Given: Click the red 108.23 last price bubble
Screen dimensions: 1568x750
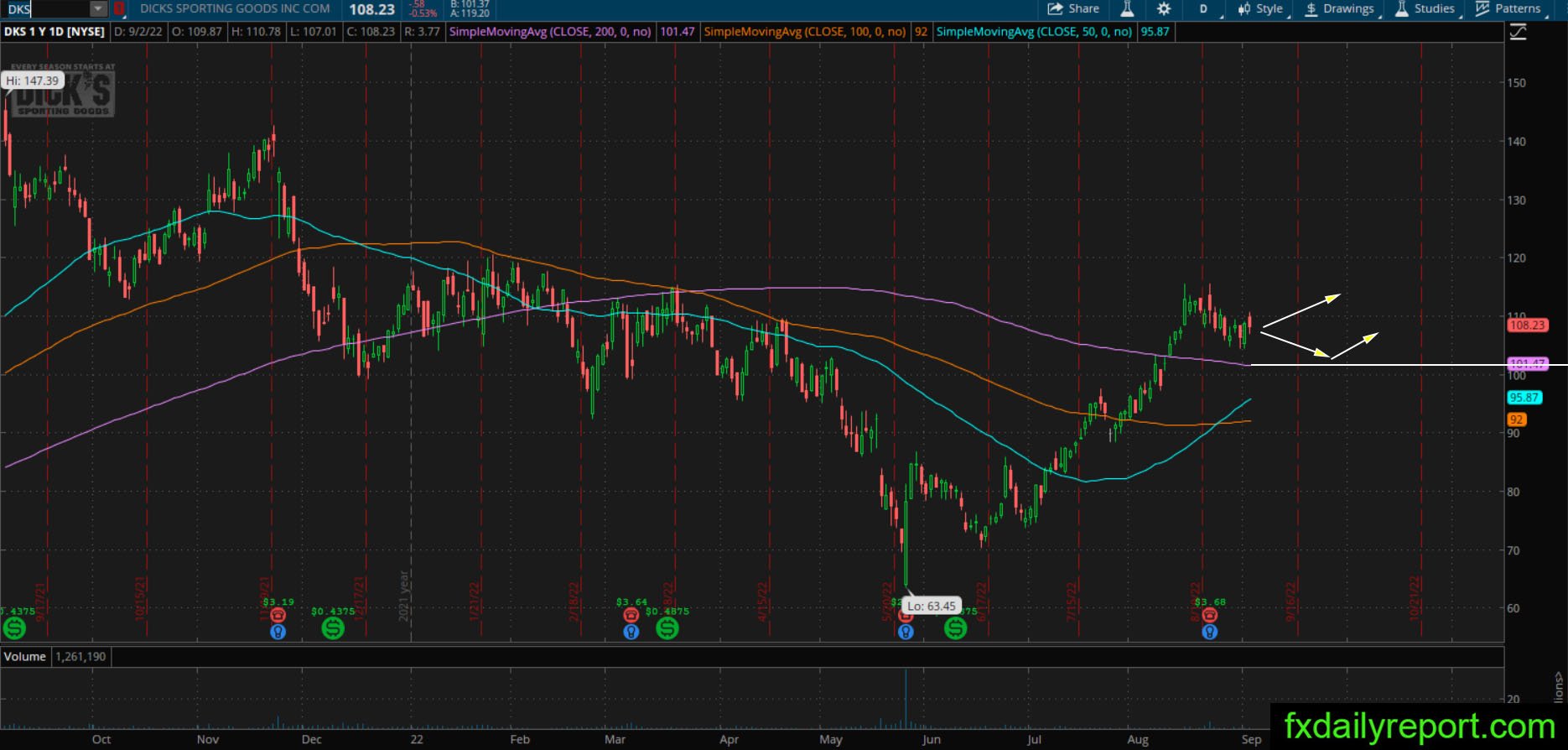Looking at the screenshot, I should 1527,325.
